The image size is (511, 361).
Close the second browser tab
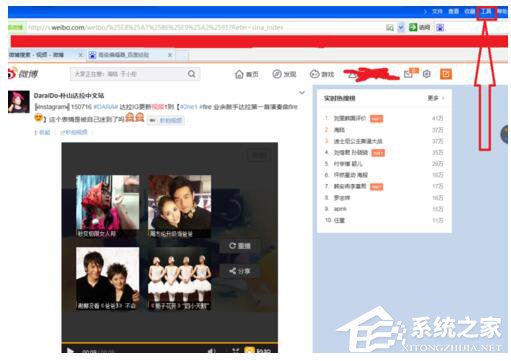pos(170,55)
